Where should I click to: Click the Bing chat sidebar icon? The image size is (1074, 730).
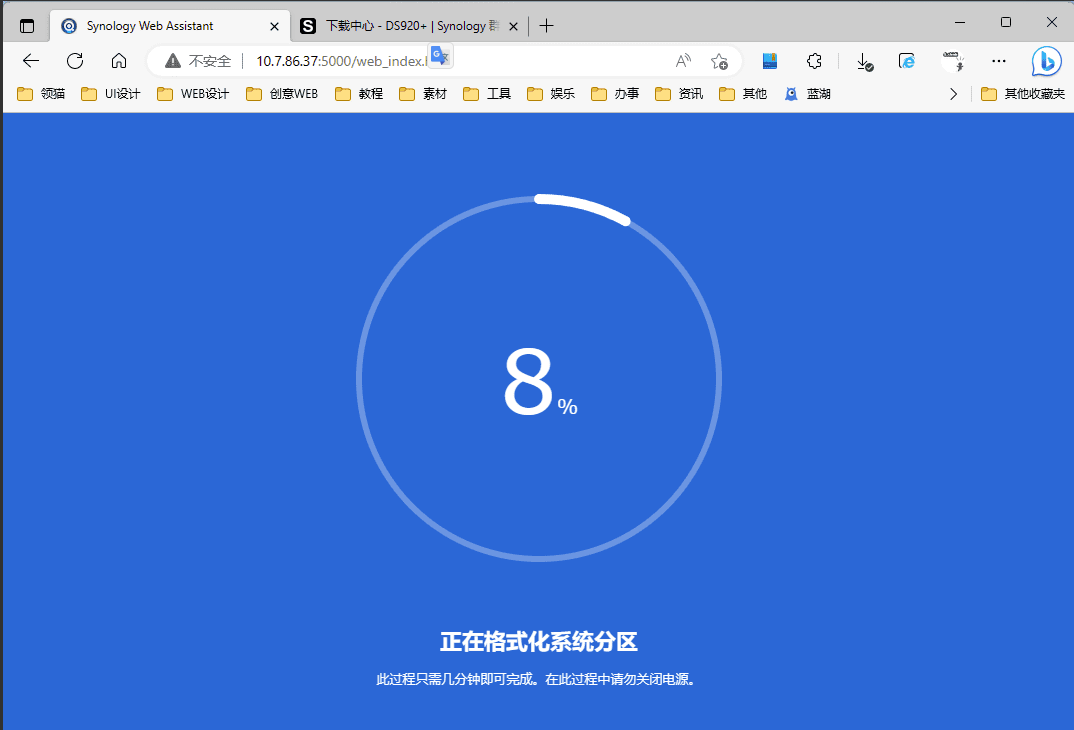[1046, 61]
